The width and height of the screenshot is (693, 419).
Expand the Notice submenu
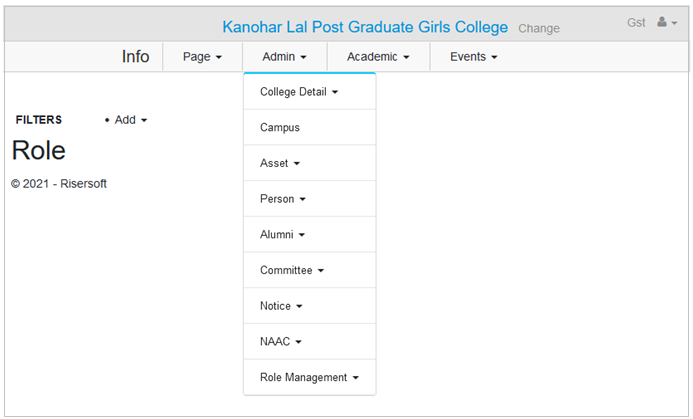(x=309, y=306)
